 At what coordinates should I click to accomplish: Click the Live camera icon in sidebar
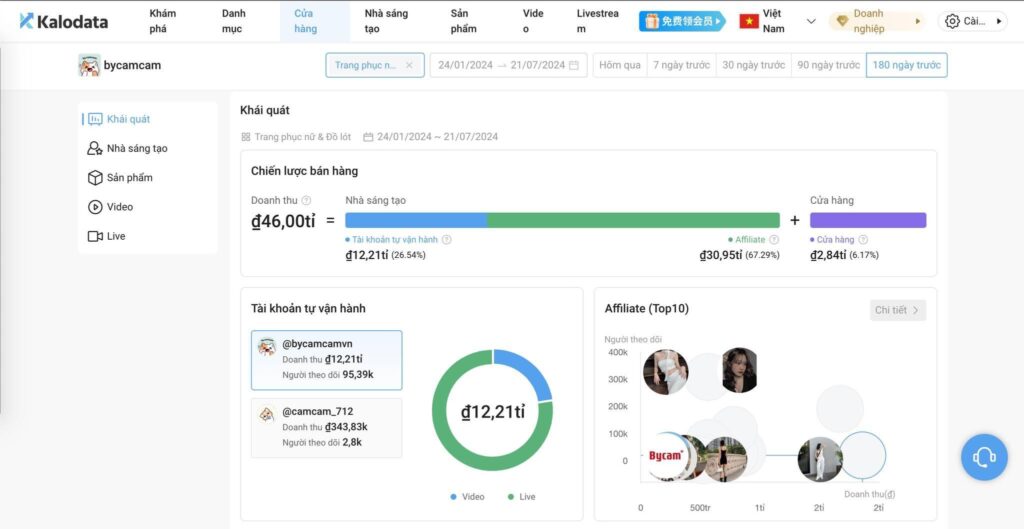pyautogui.click(x=95, y=236)
